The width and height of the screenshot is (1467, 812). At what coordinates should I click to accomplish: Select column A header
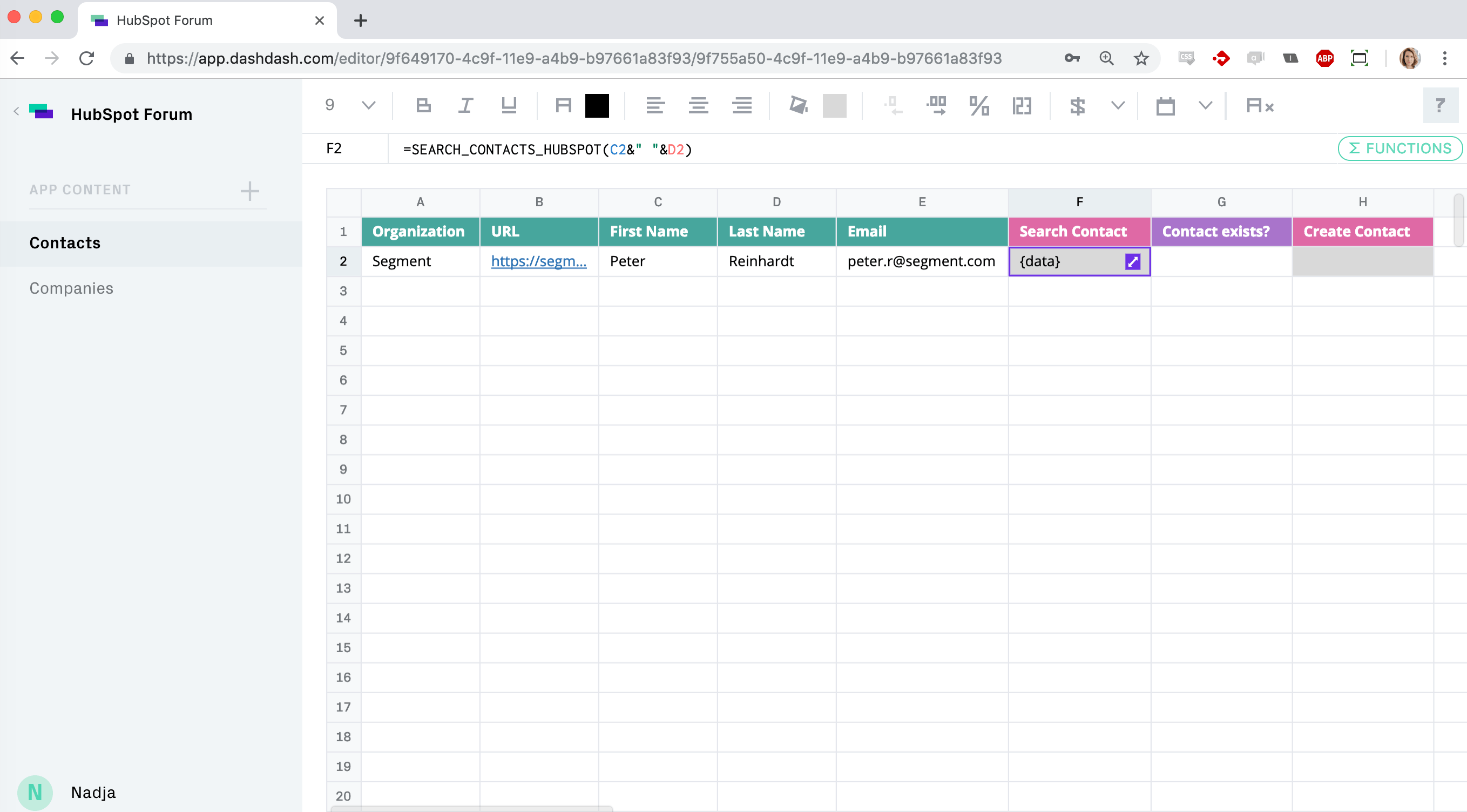(x=420, y=201)
